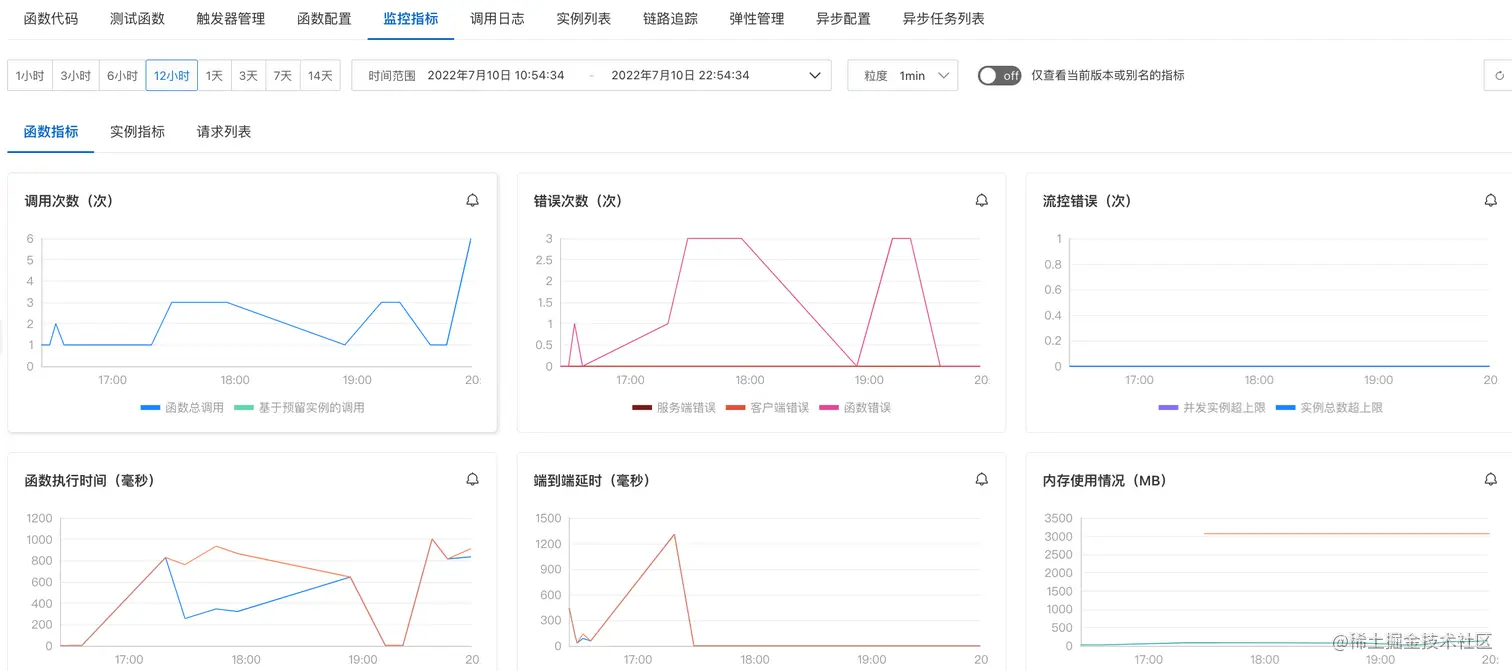
Task: Click the 错误次数（次） chart title
Action: [578, 201]
